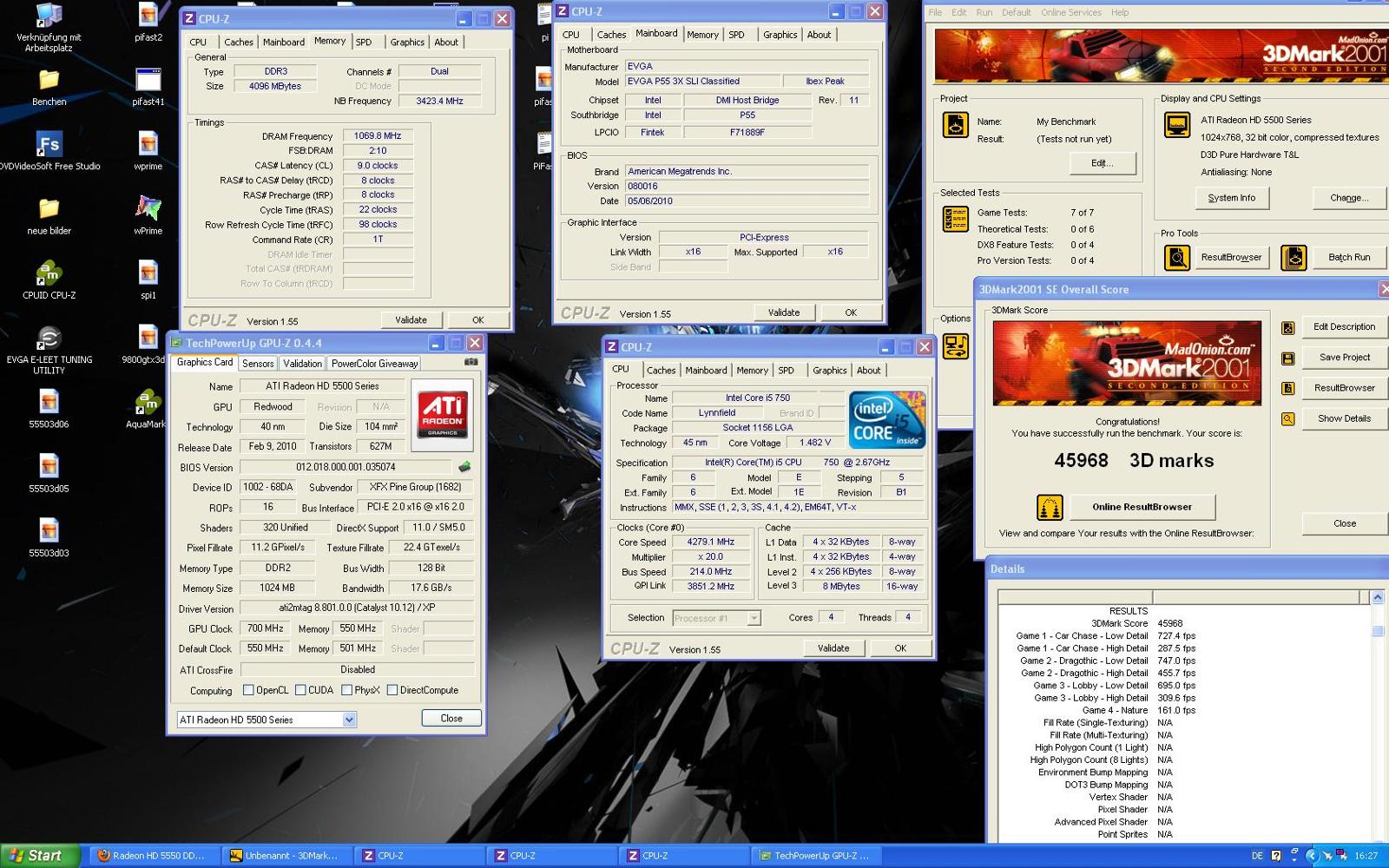Screen dimensions: 1389x868
Task: Click Save Project button in score window
Action: [x=1344, y=358]
